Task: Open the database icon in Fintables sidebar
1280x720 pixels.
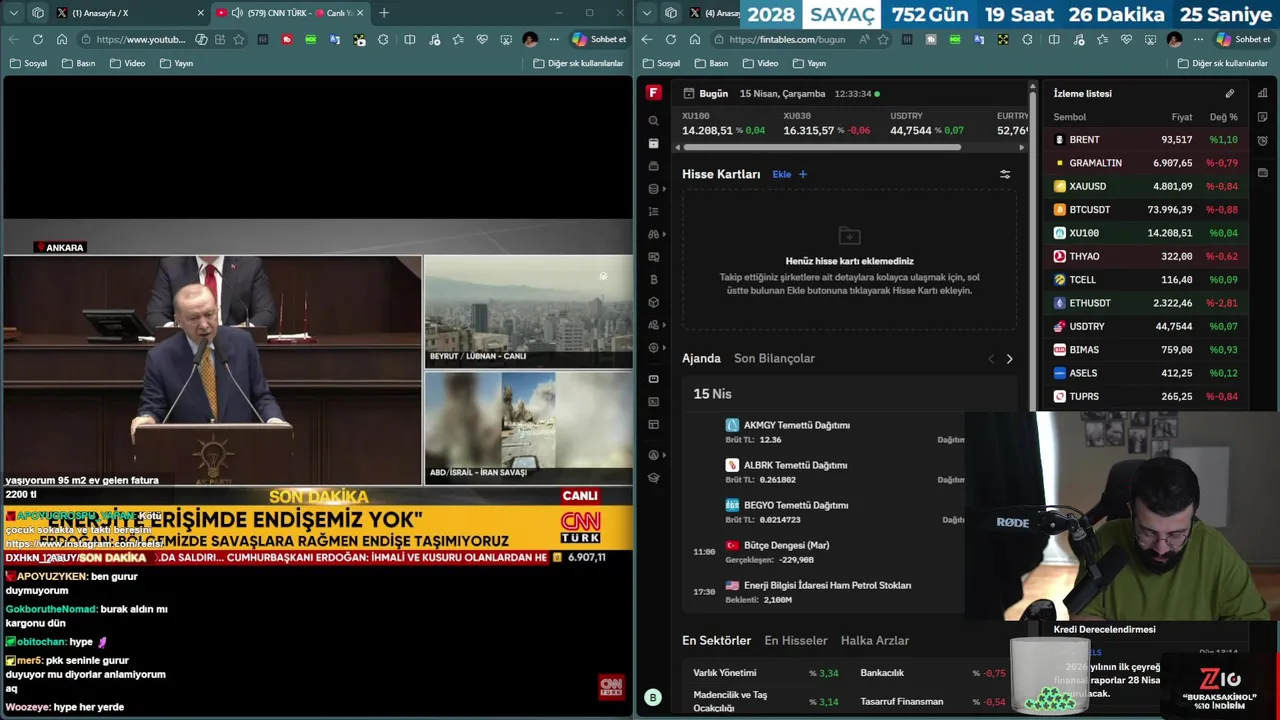Action: (653, 189)
